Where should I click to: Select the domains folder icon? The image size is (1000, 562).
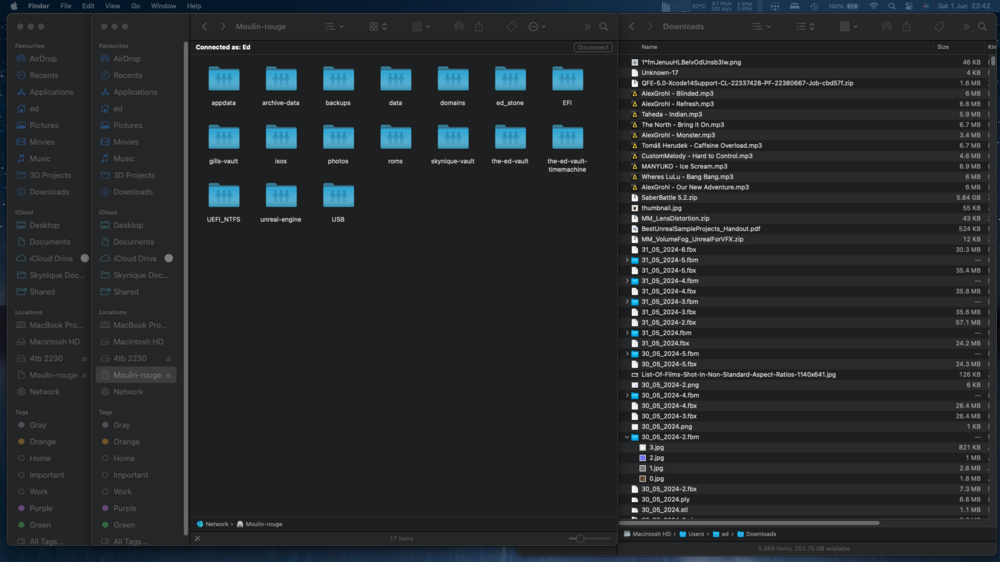point(453,79)
